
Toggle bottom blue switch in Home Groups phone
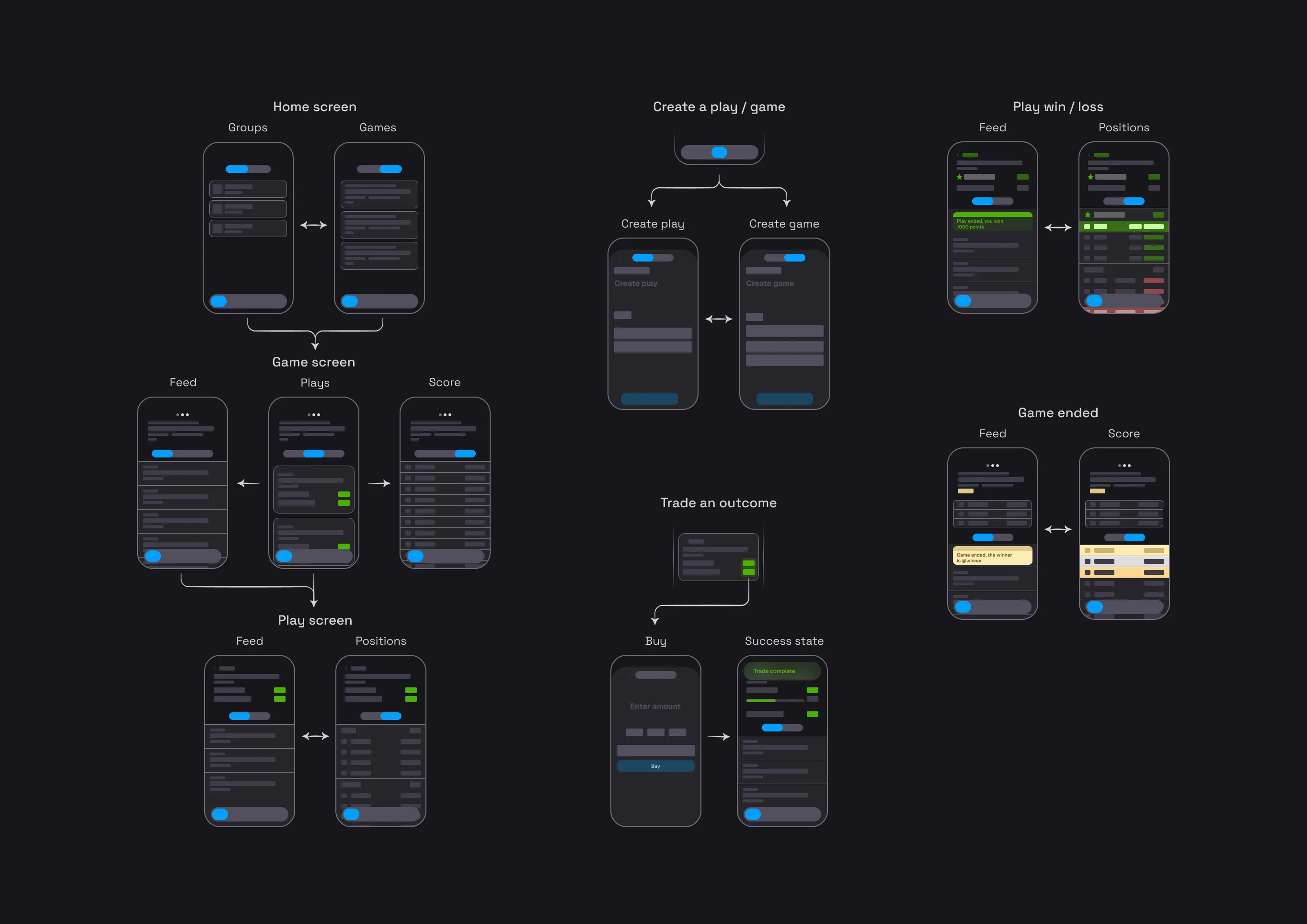click(248, 302)
